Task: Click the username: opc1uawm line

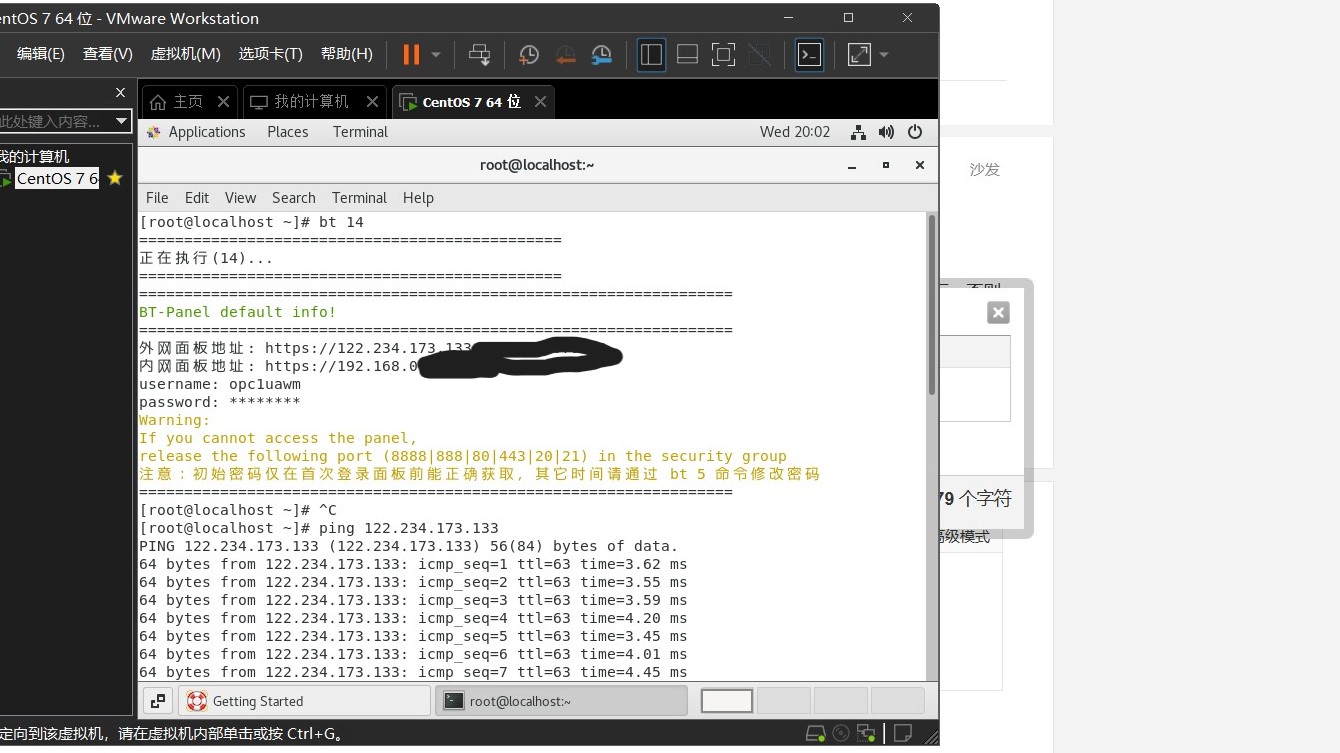Action: coord(220,384)
